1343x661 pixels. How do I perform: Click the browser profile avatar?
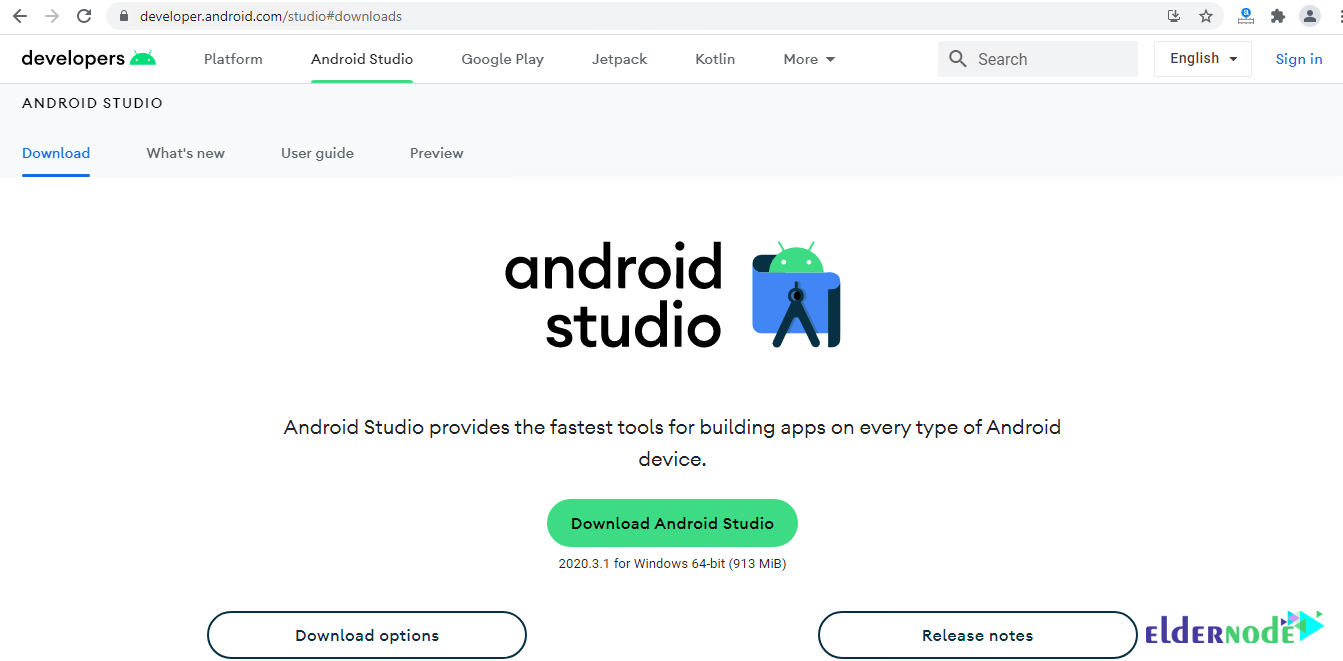pyautogui.click(x=1310, y=16)
